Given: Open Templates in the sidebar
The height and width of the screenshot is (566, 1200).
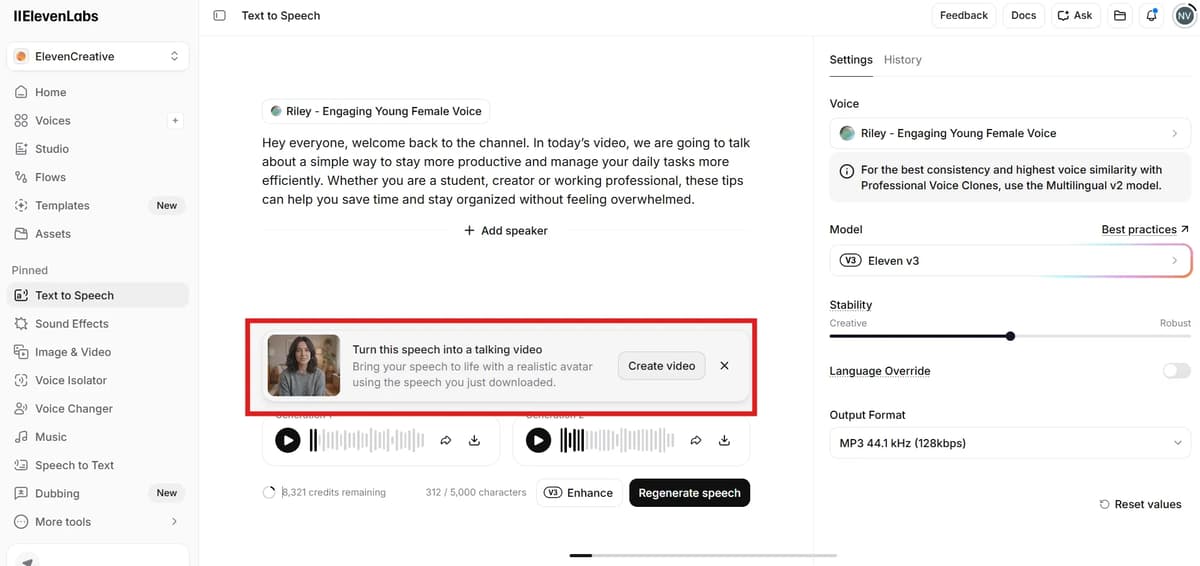Looking at the screenshot, I should coord(97,206).
